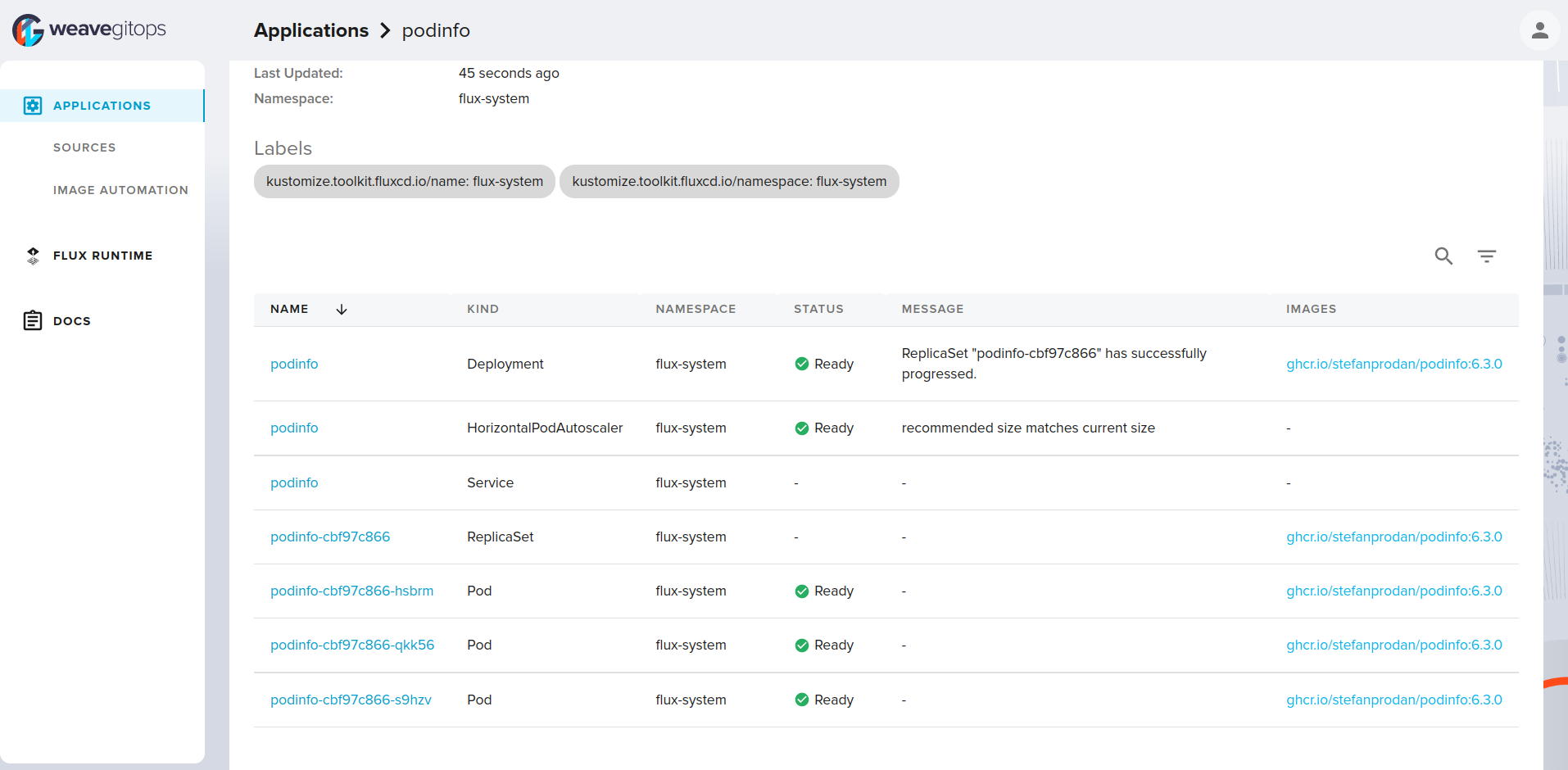Click ReplicaSet successfully progressed message

click(x=1054, y=364)
